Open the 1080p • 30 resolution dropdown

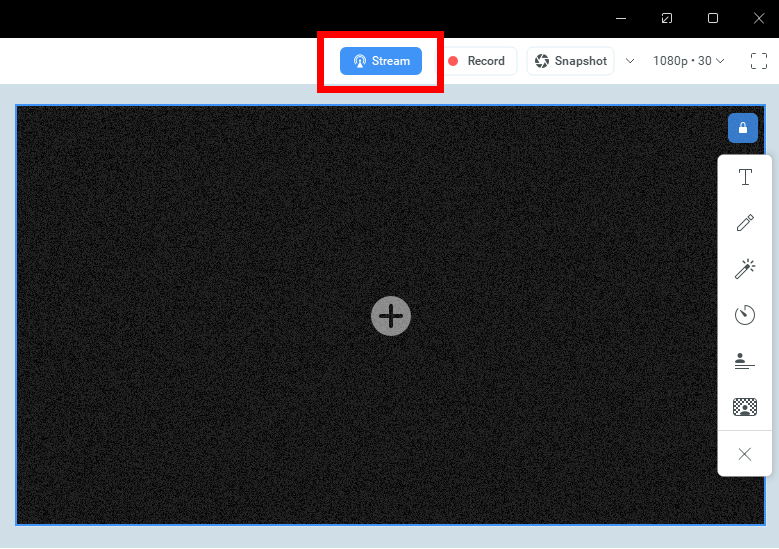click(x=688, y=61)
